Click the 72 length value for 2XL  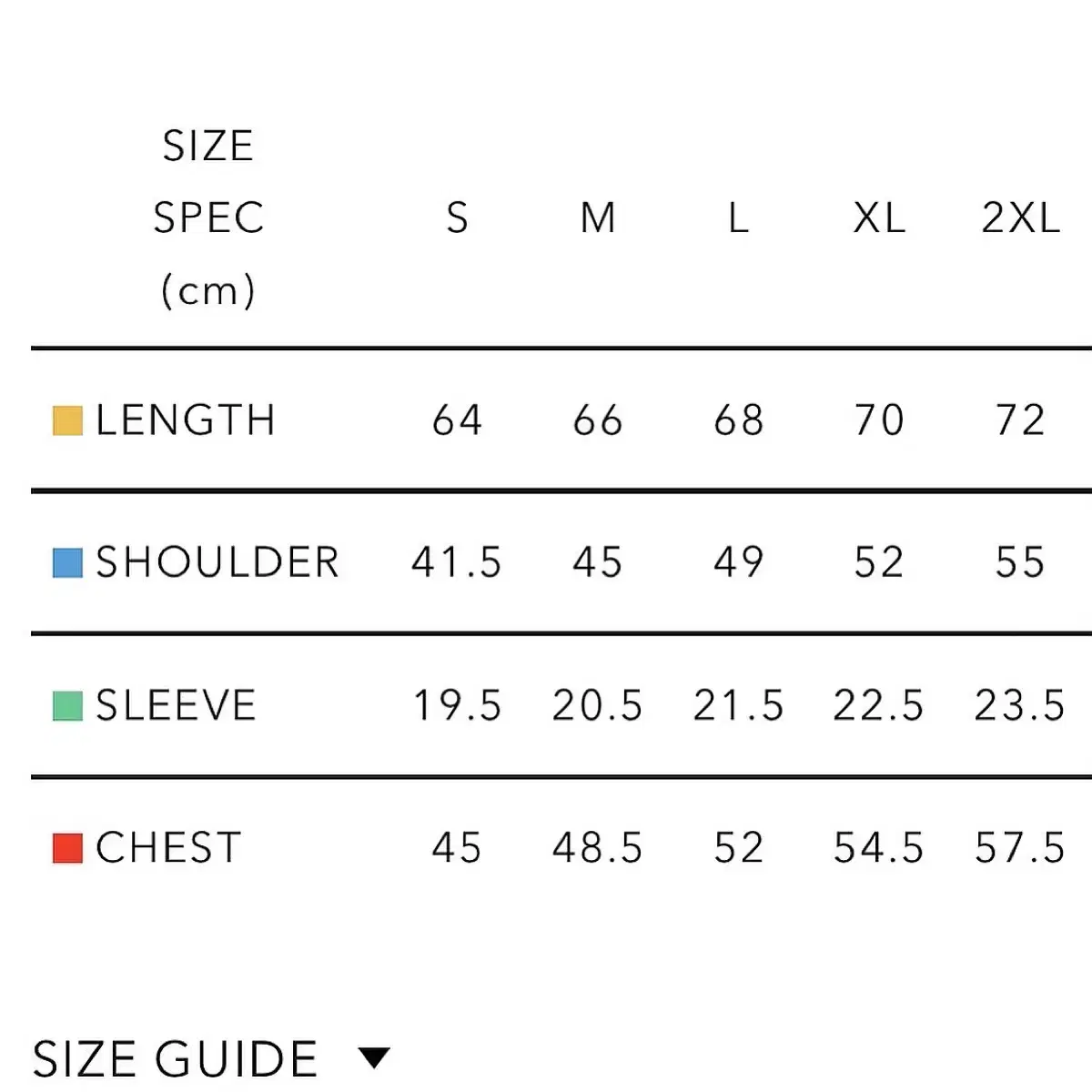tap(1020, 420)
